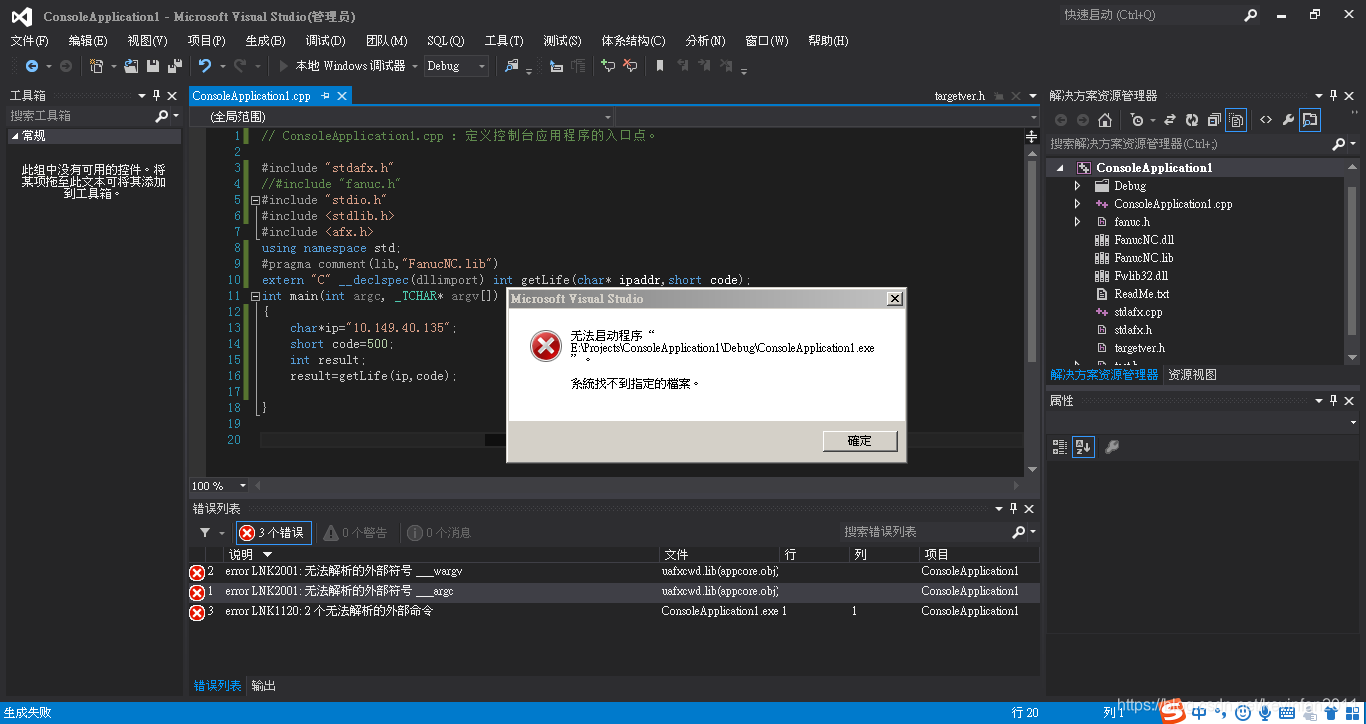The height and width of the screenshot is (724, 1366).
Task: Click Collapse All icon in Solution Explorer
Action: pos(1214,120)
